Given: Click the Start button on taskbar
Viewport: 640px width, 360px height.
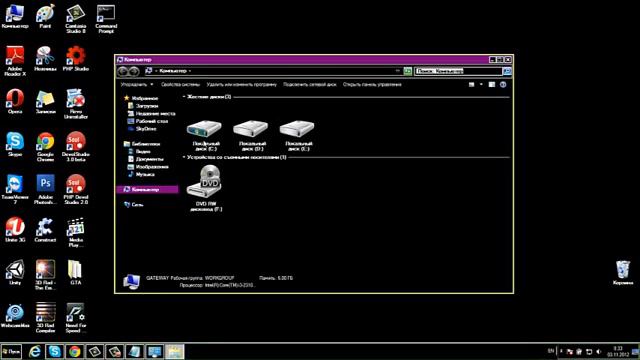Looking at the screenshot, I should point(11,351).
